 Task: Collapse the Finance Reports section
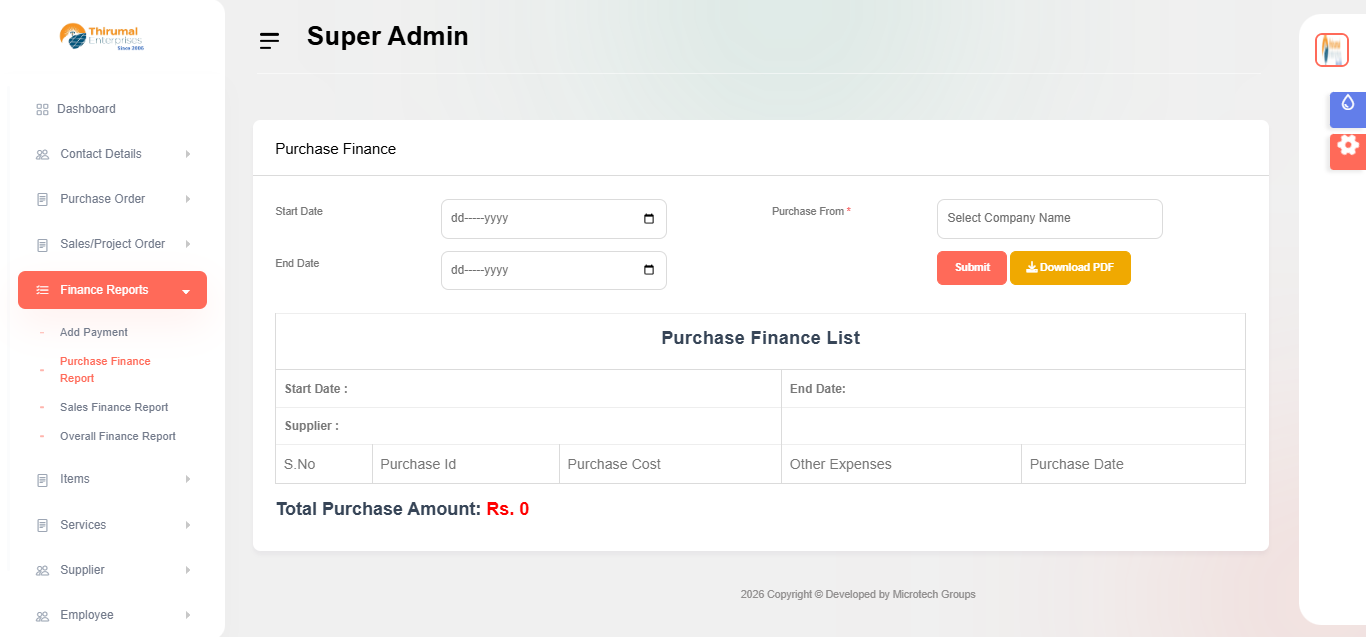(x=112, y=290)
